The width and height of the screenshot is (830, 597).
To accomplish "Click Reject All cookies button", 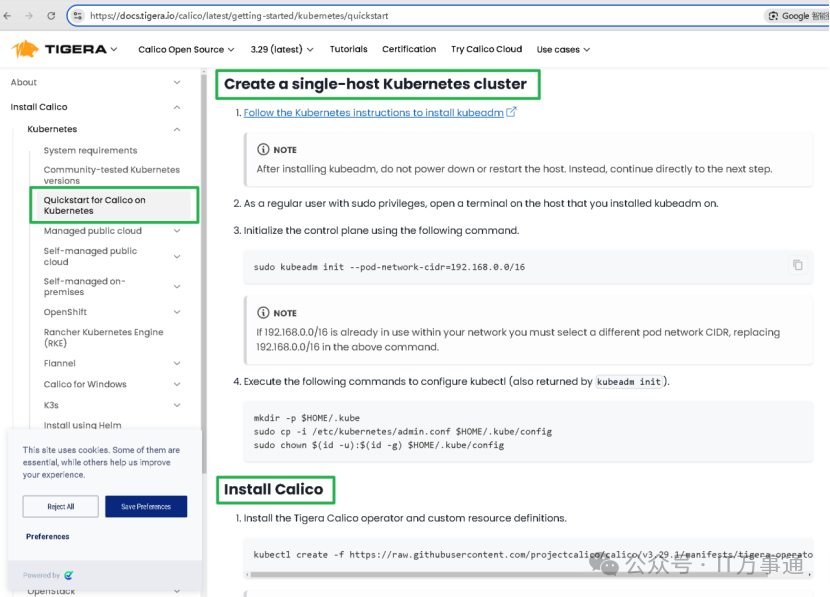I will [60, 506].
